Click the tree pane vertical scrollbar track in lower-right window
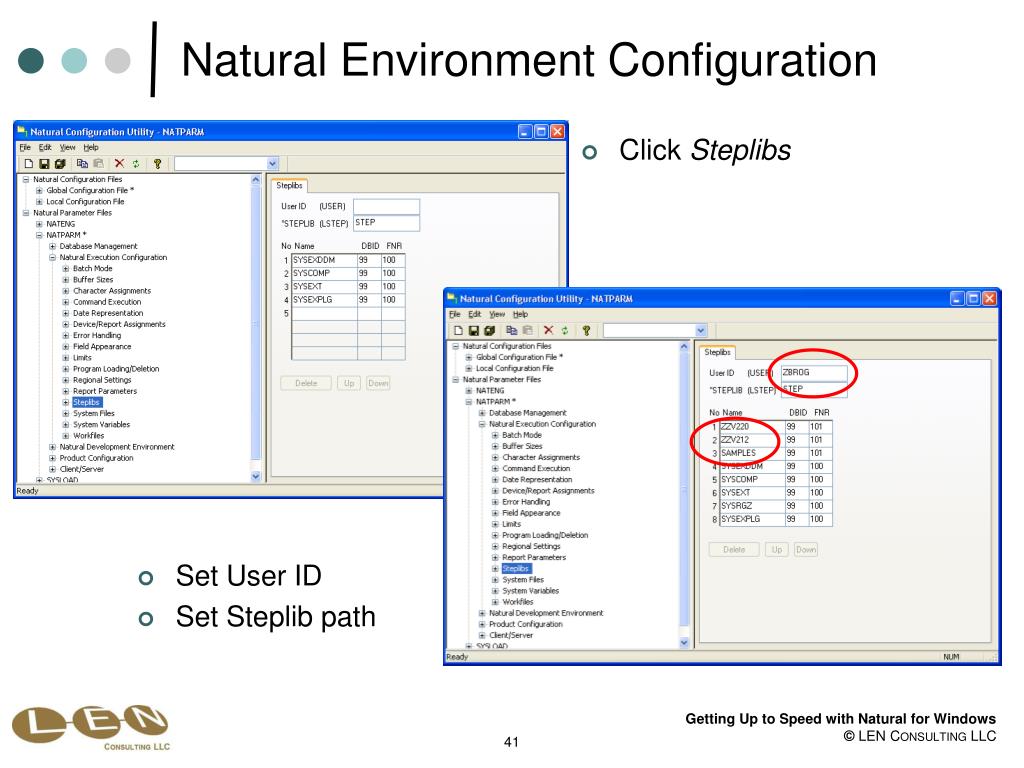Viewport: 1024px width, 768px height. (x=684, y=493)
